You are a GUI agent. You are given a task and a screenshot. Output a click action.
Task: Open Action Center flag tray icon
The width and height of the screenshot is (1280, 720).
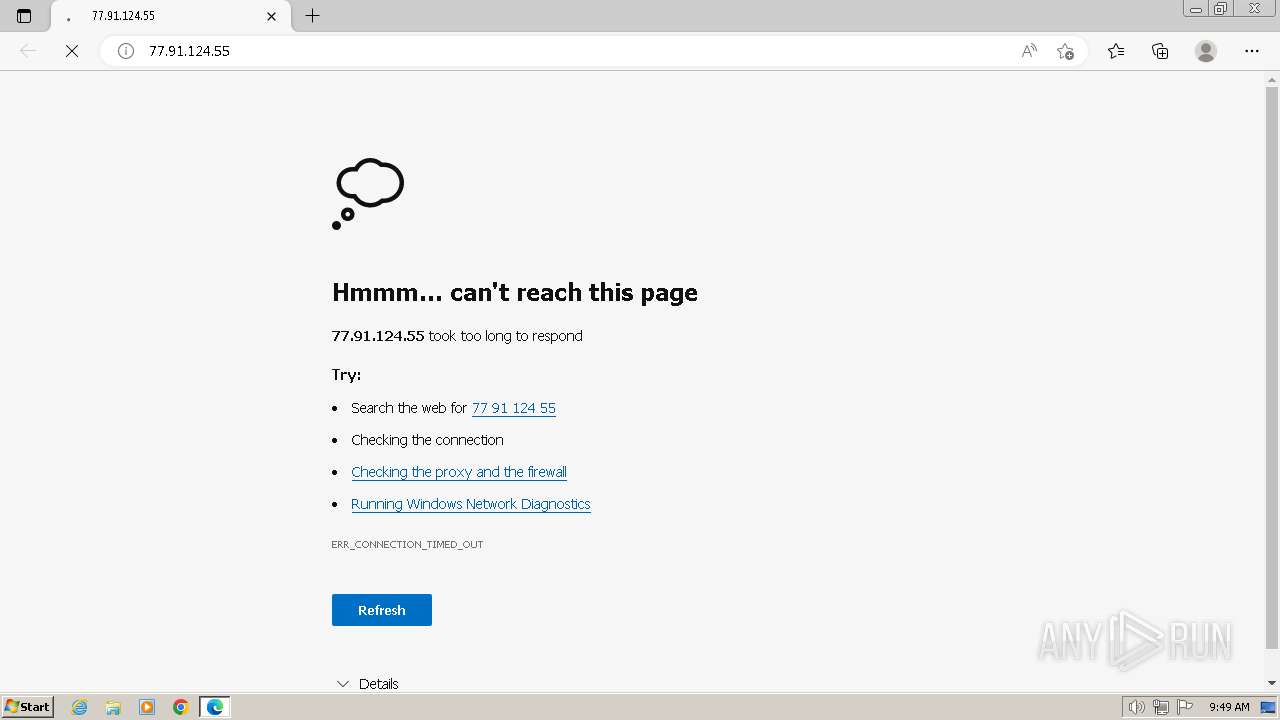click(1185, 707)
